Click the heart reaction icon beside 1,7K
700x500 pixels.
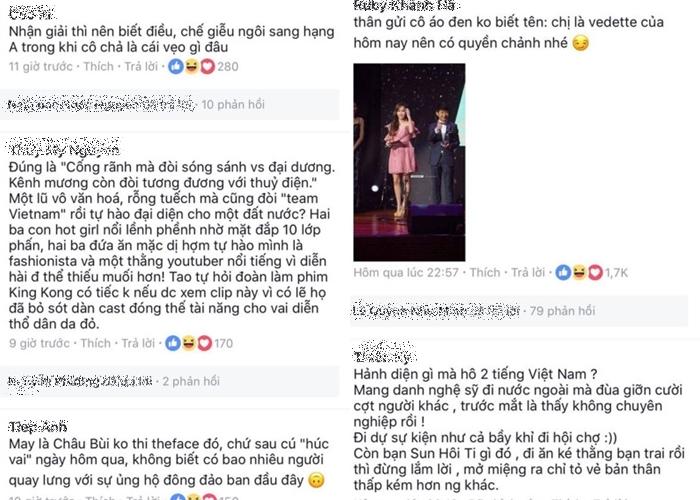pos(595,272)
